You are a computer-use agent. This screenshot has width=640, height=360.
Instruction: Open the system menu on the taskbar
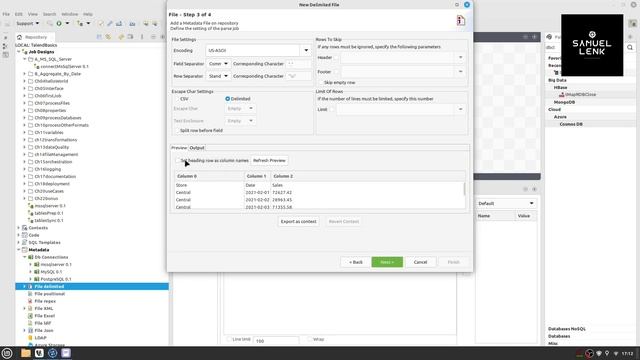[7, 353]
